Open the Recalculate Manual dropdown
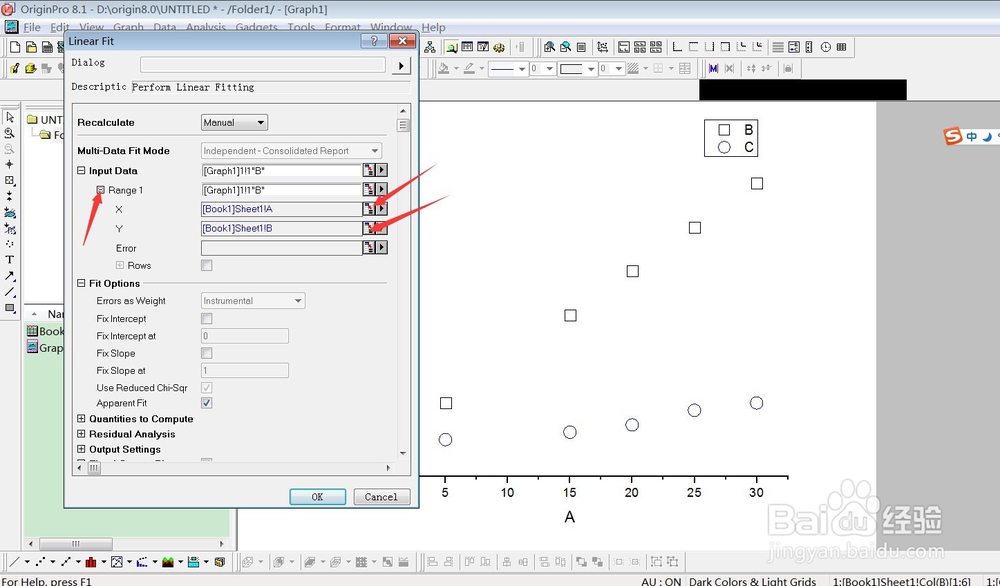This screenshot has width=1000, height=586. pyautogui.click(x=234, y=122)
